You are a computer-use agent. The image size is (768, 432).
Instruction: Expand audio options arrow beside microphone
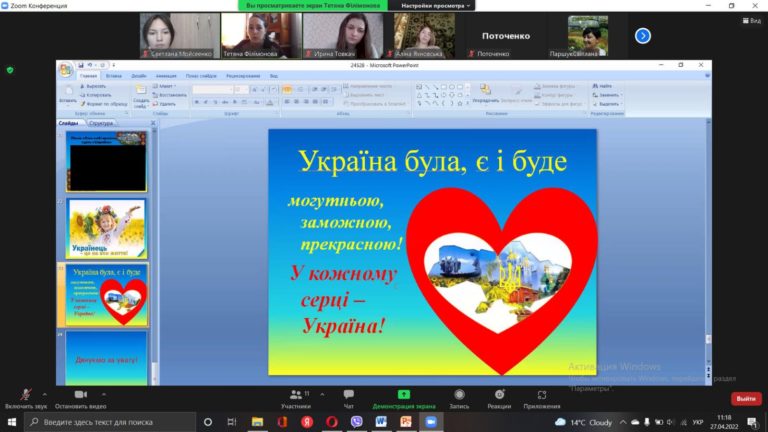44,392
